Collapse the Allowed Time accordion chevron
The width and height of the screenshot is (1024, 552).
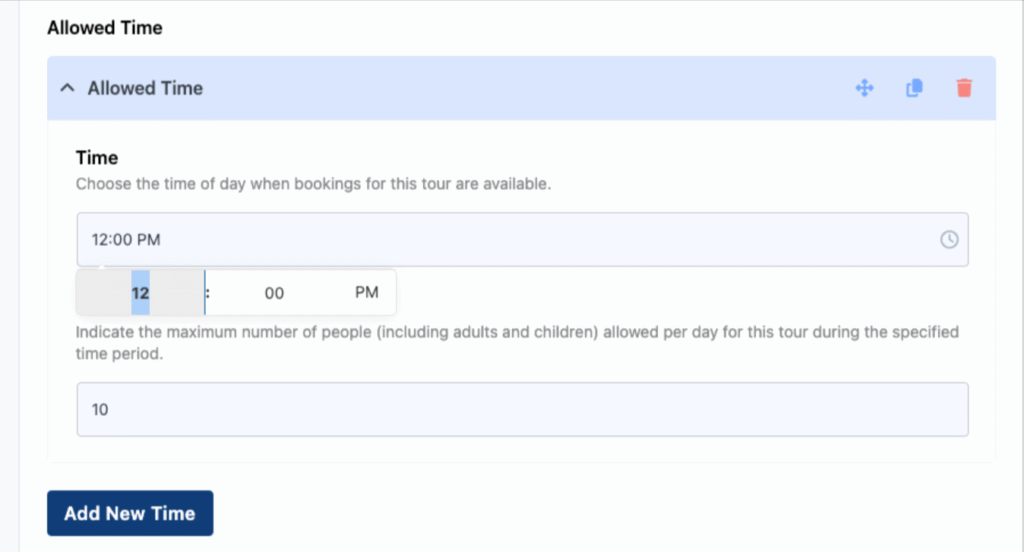(x=67, y=88)
